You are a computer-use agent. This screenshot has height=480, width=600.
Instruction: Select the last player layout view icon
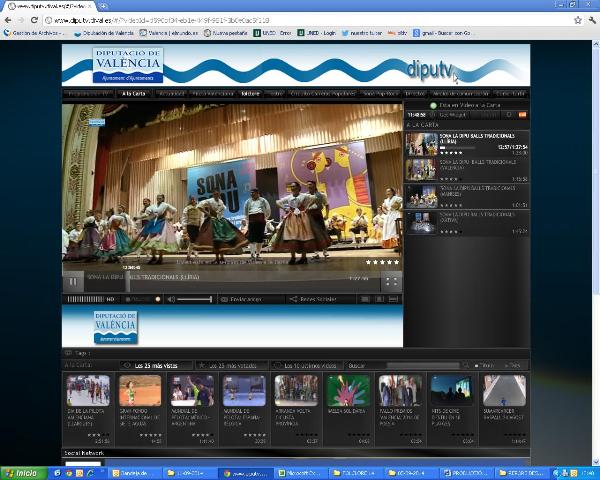point(393,299)
